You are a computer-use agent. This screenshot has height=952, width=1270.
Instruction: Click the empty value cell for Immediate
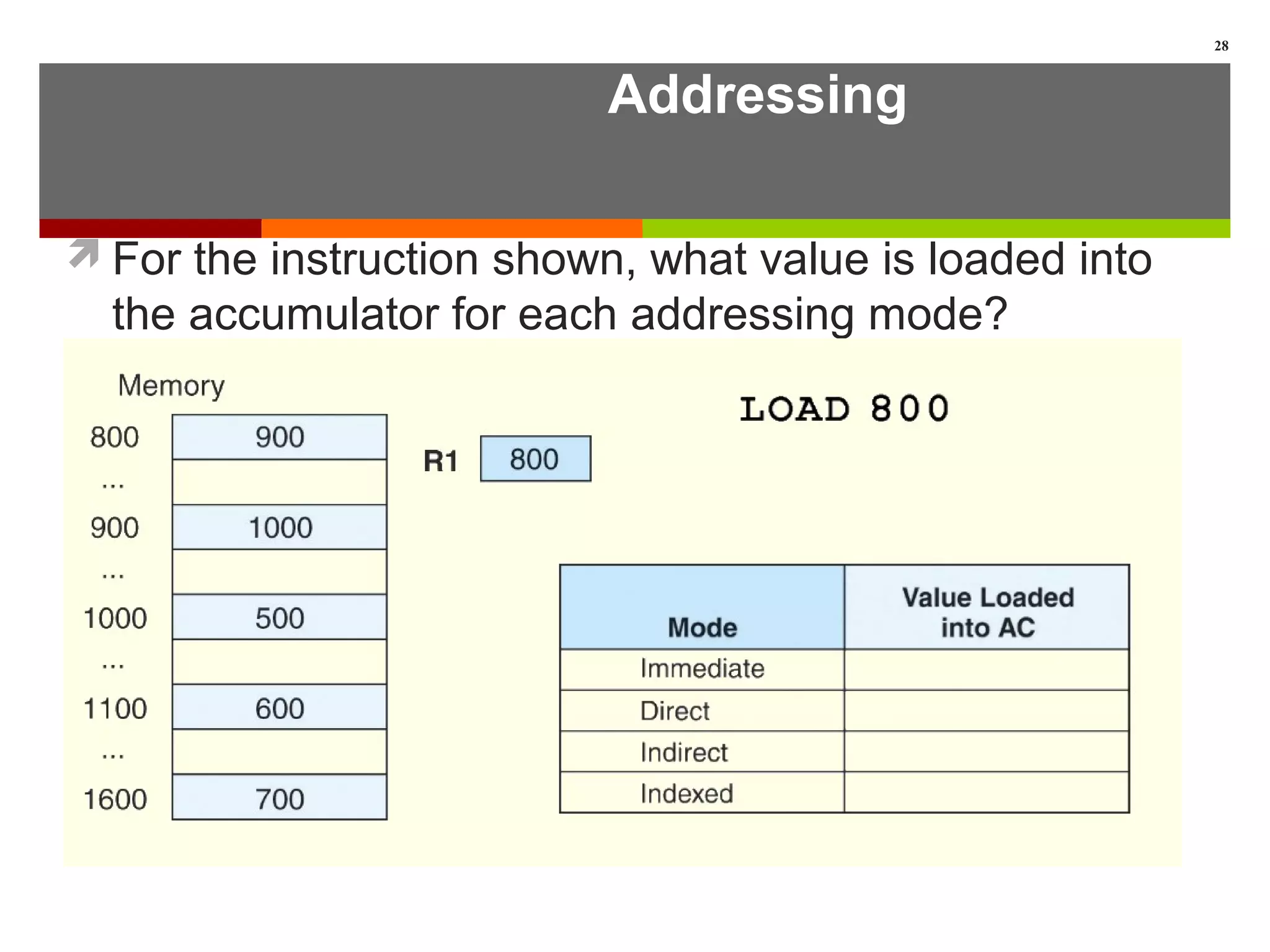[x=987, y=670]
